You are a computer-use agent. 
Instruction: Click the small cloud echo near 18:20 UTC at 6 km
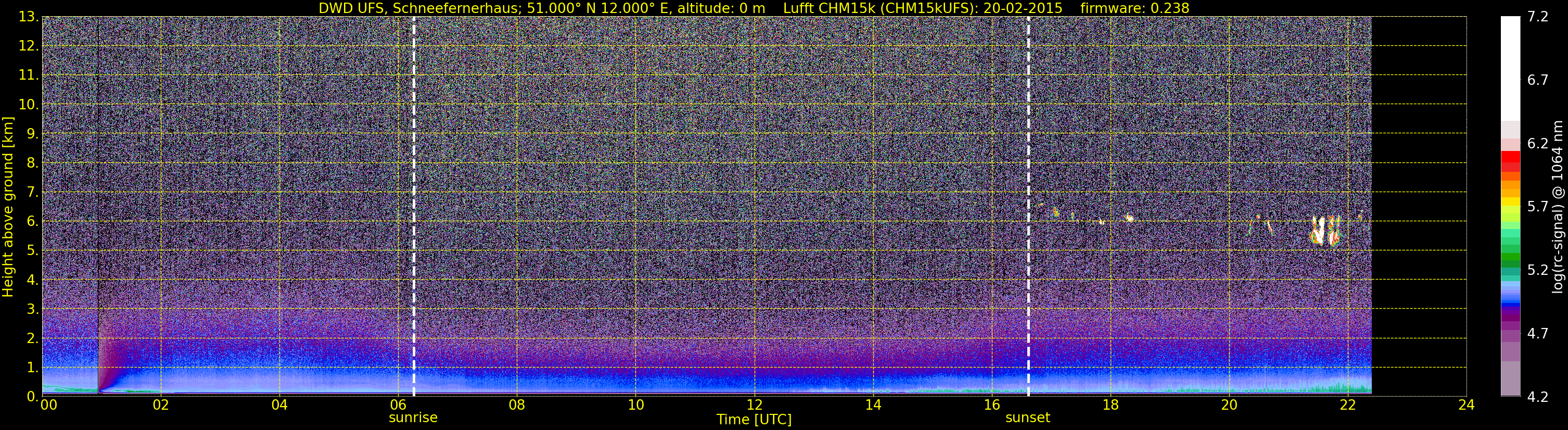[1130, 218]
